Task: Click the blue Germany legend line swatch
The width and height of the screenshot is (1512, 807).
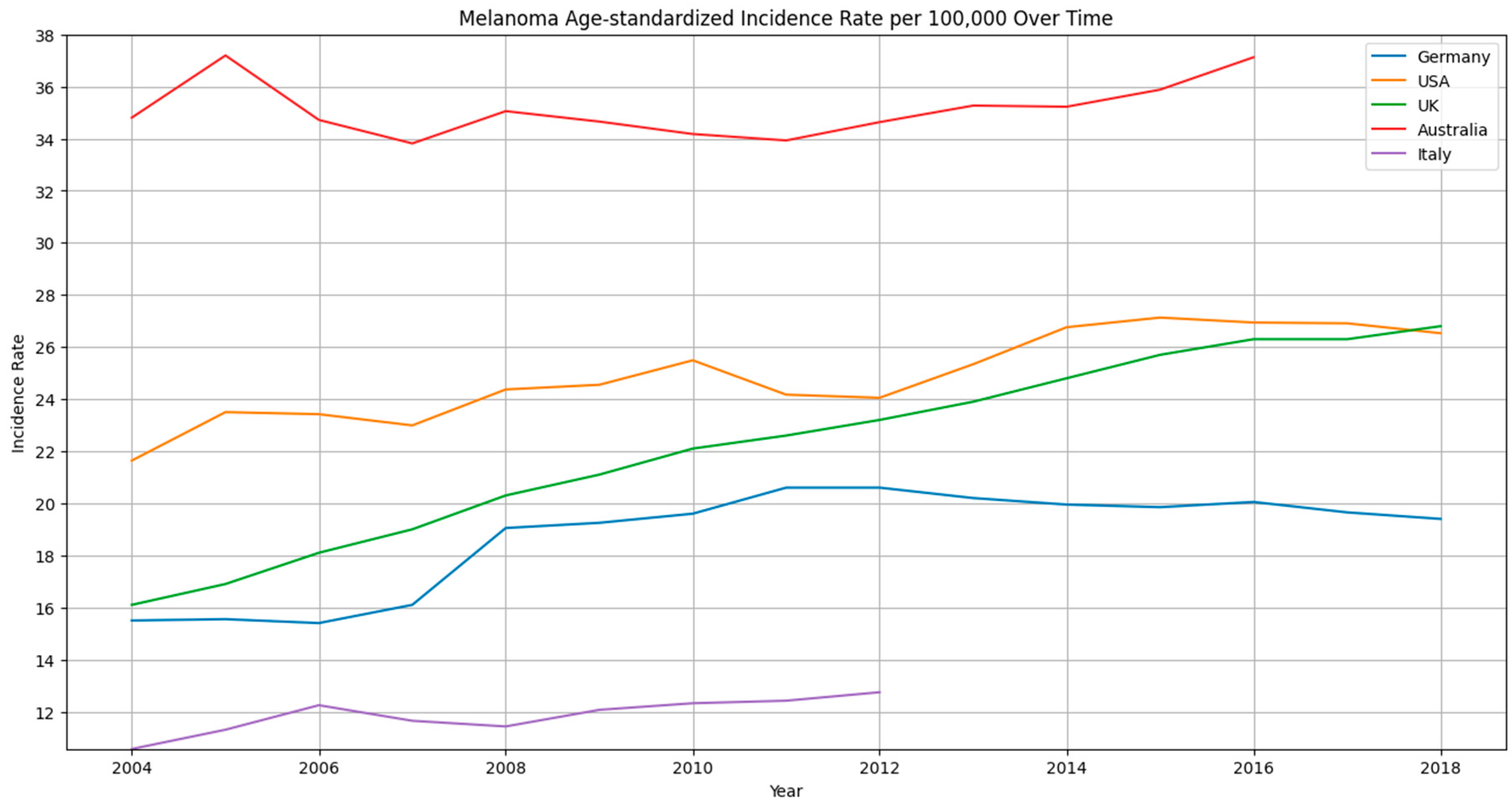Action: 1389,56
